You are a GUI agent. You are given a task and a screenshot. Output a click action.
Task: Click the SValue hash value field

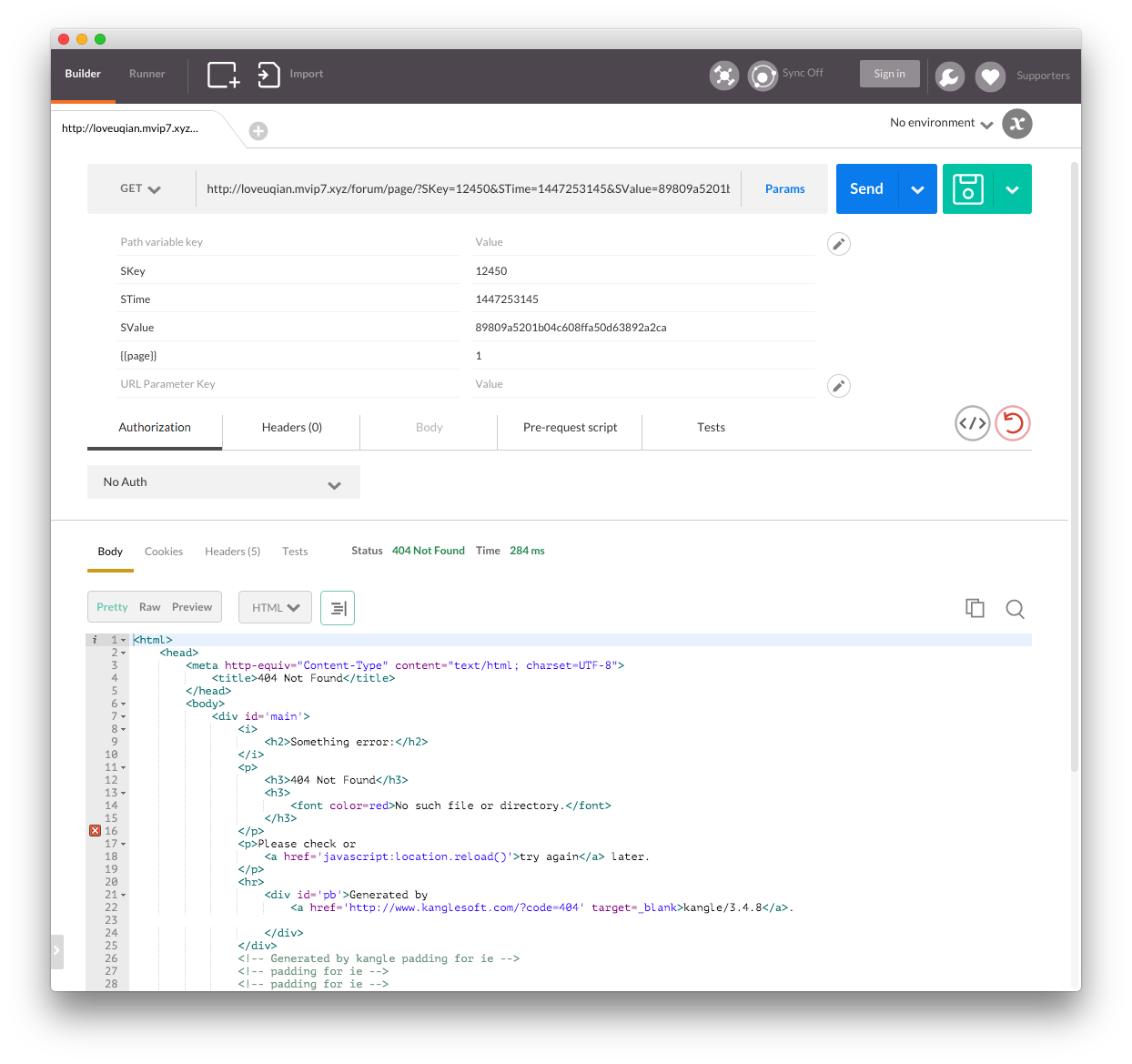point(644,328)
